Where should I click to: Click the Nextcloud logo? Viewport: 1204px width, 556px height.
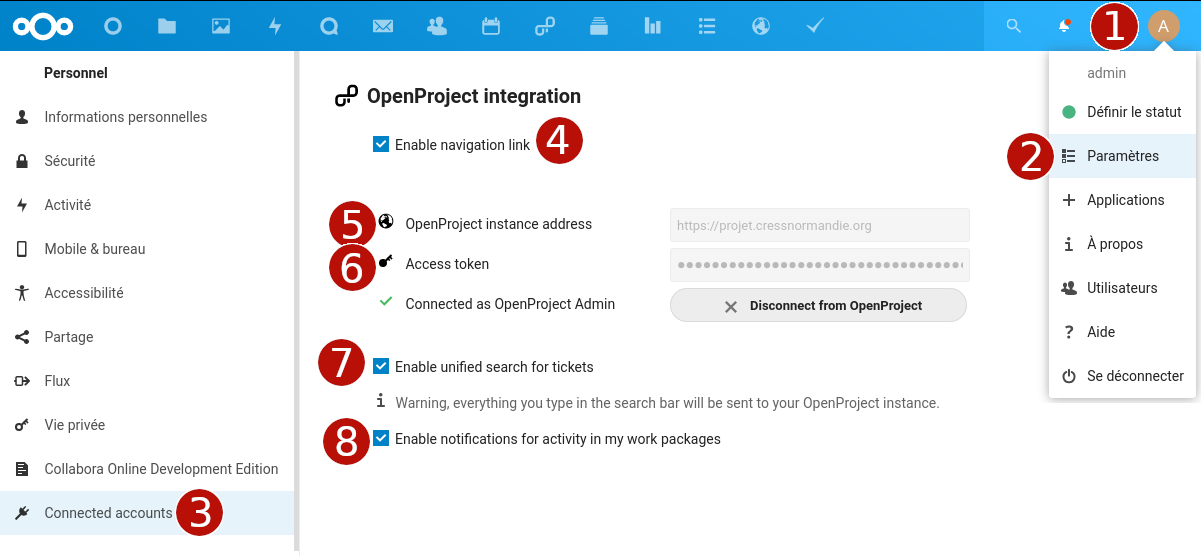tap(42, 26)
